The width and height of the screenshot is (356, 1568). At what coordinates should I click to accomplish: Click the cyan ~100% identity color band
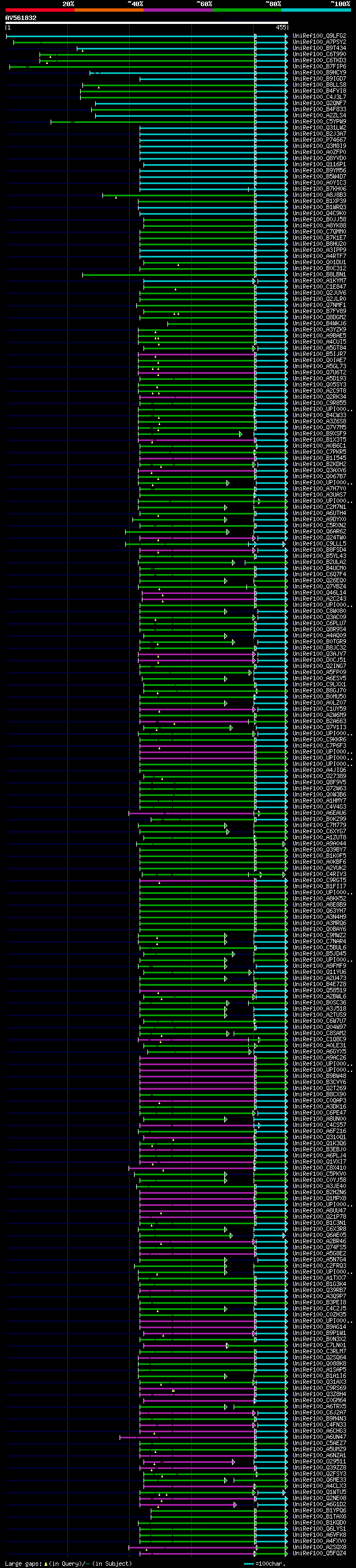point(316,11)
